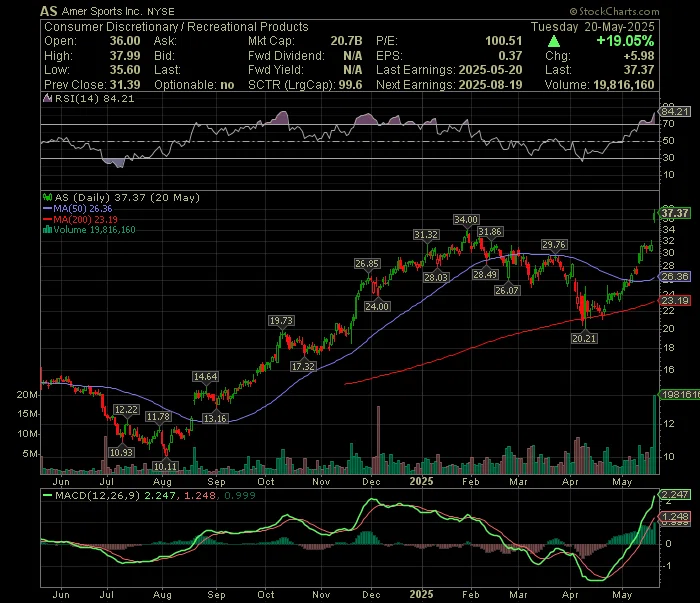Click the blue MA(50) legend line marker
700x603 pixels.
47,208
